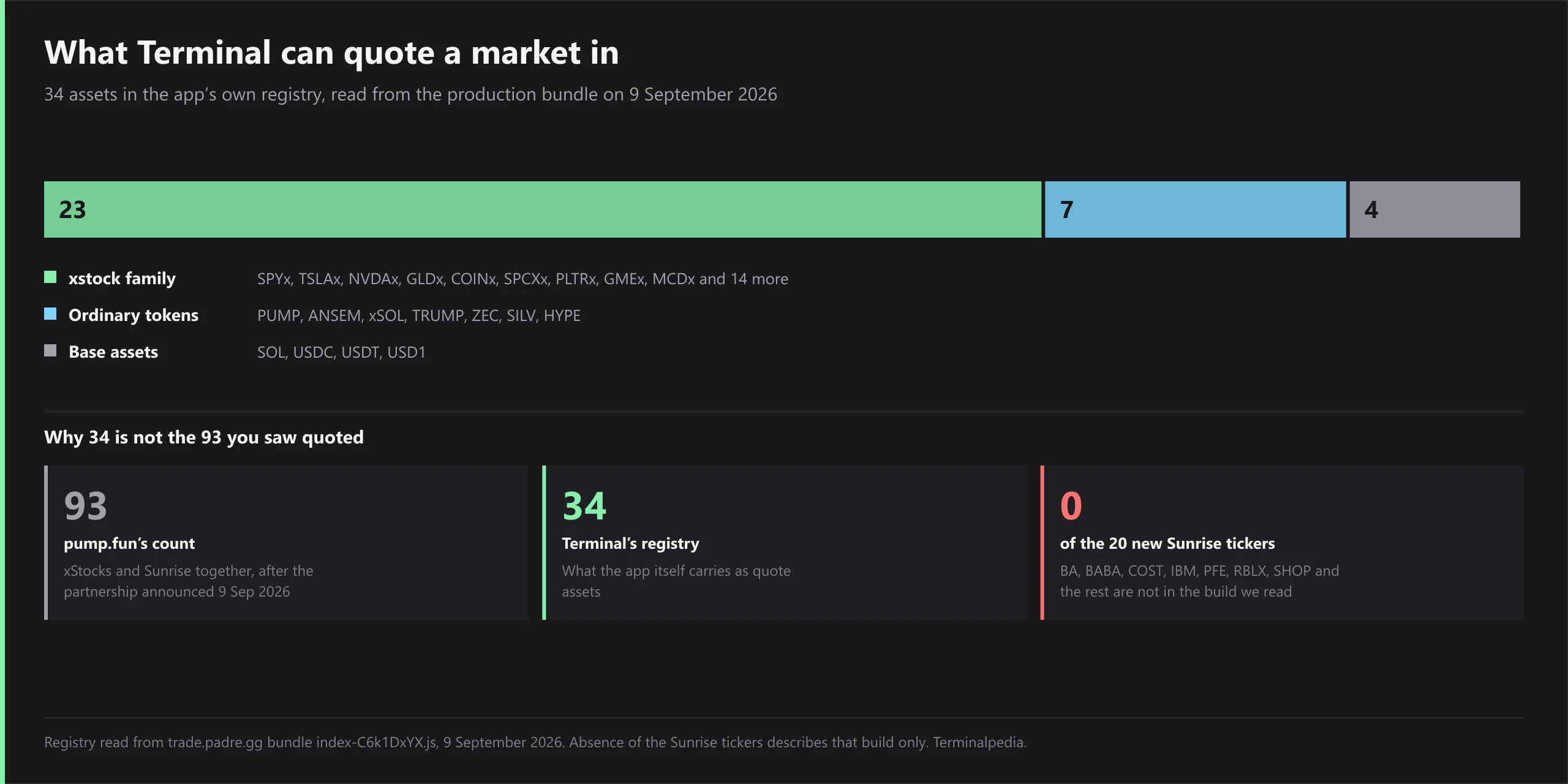Click the ticker list starting with SPYx, TSLAx
This screenshot has width=1568, height=784.
tap(522, 279)
